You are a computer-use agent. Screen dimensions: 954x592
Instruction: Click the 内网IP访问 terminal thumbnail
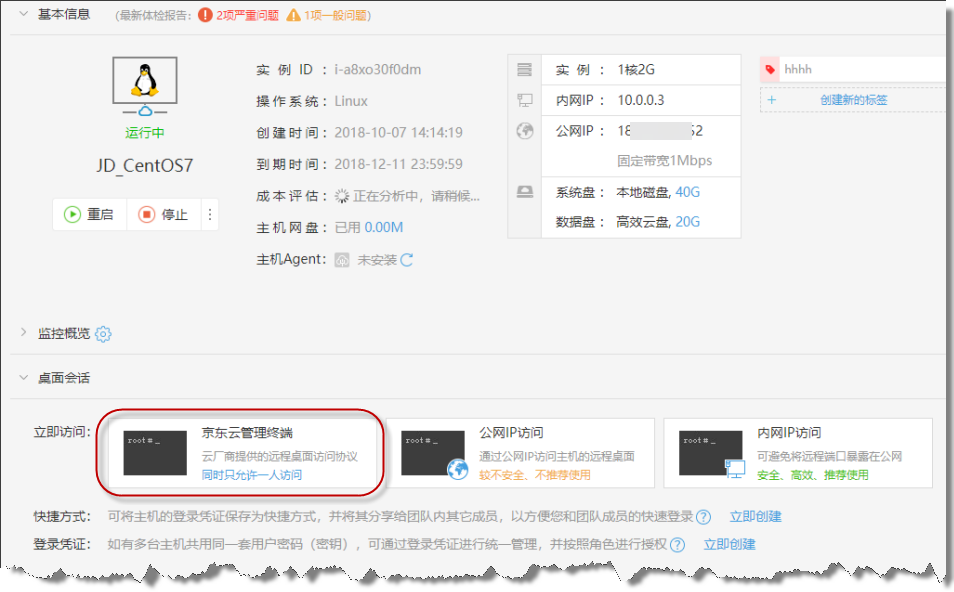[x=712, y=454]
